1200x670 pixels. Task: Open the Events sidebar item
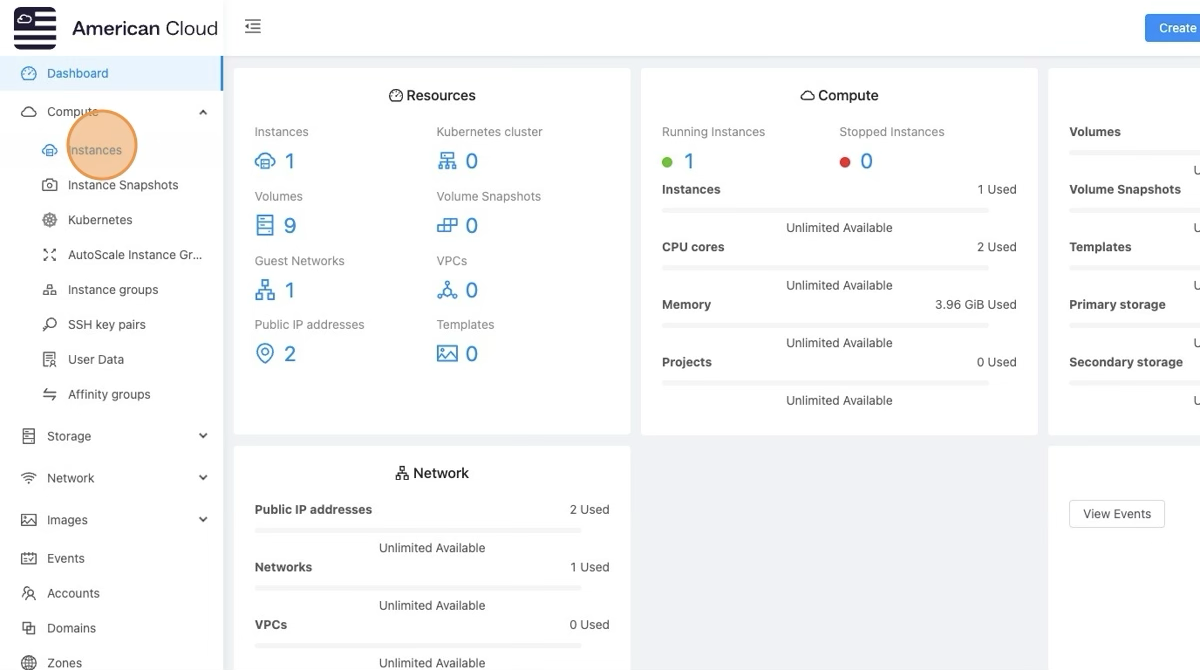pos(66,558)
